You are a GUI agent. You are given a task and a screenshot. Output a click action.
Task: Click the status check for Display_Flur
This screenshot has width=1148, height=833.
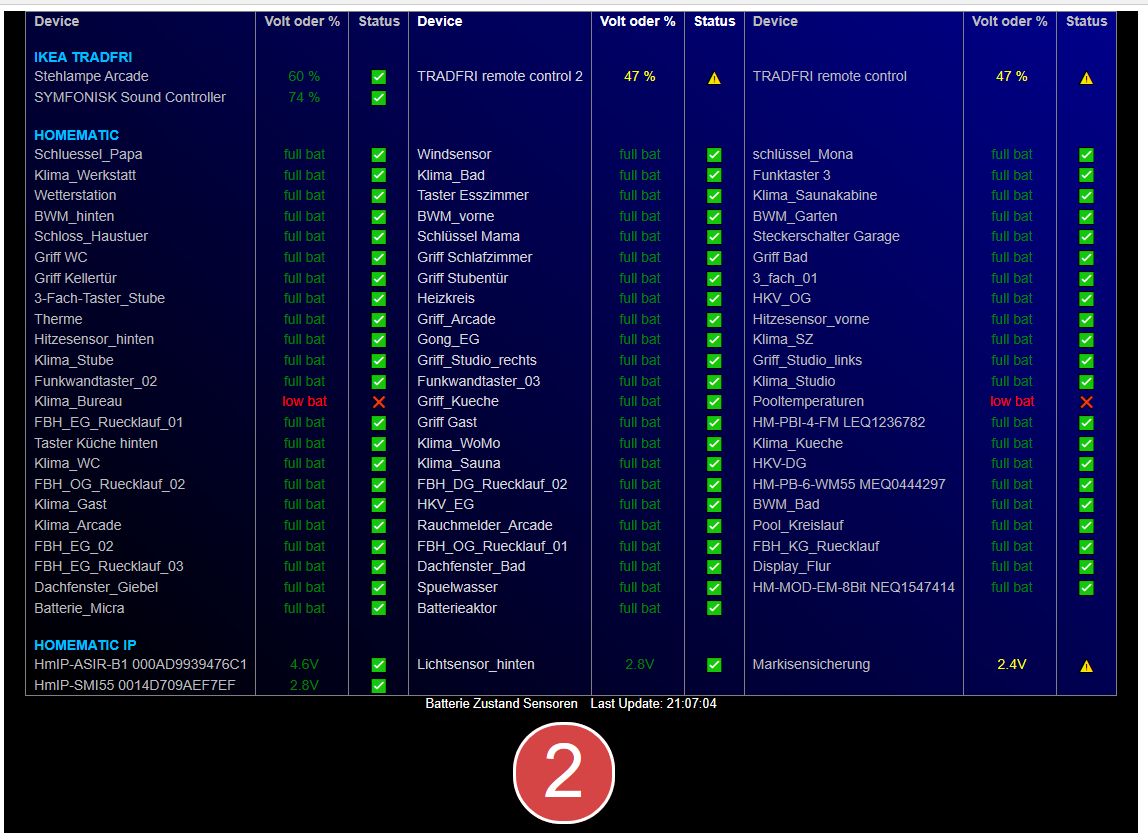[1086, 567]
